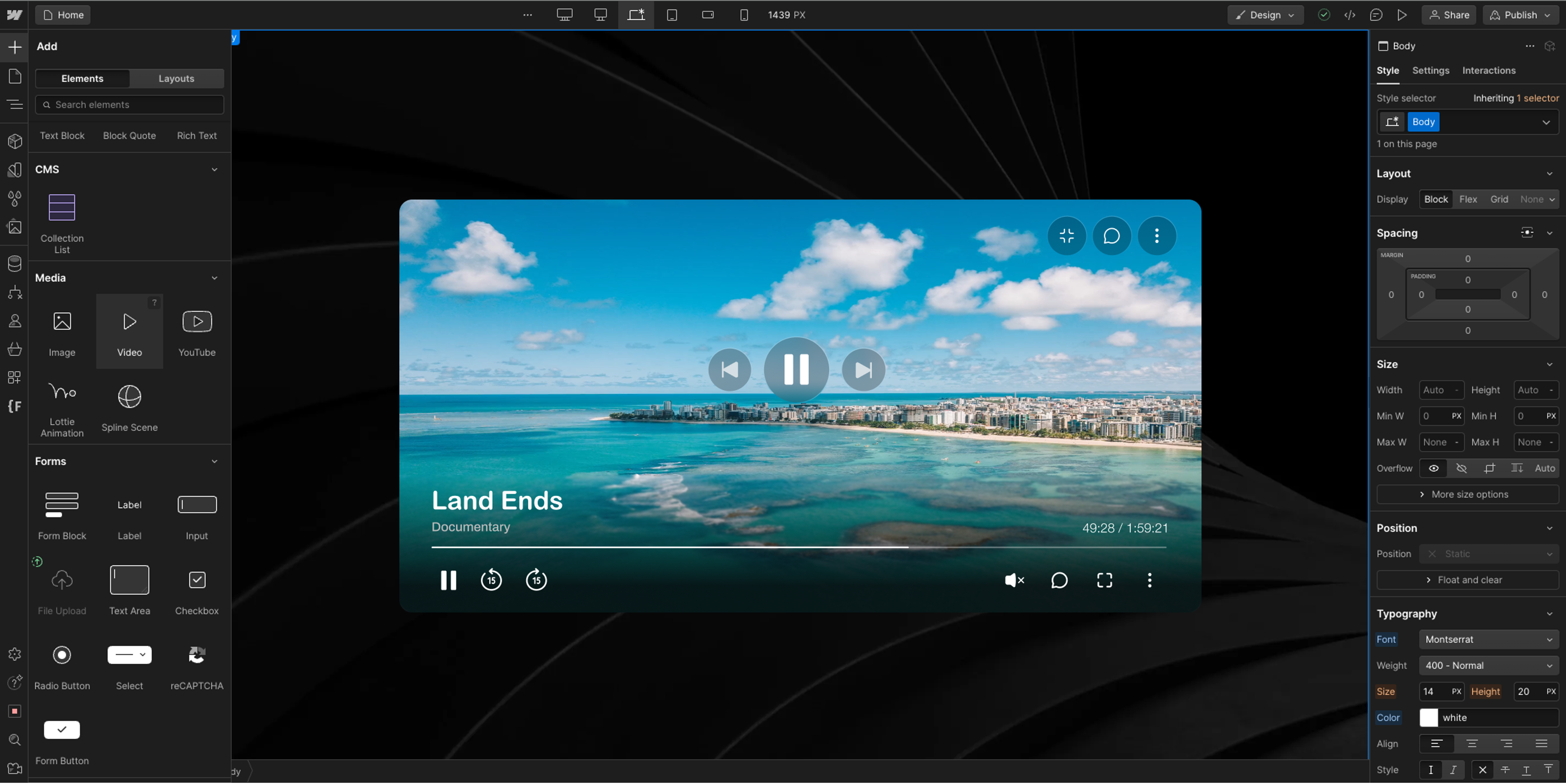Click the font Size value field
Viewport: 1566px width, 784px height.
point(1434,692)
